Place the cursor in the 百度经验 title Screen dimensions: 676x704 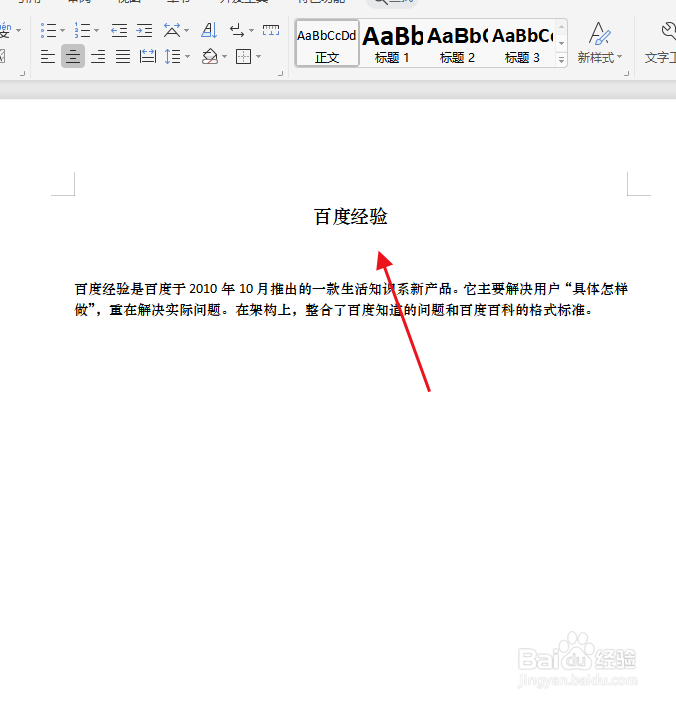(x=351, y=217)
